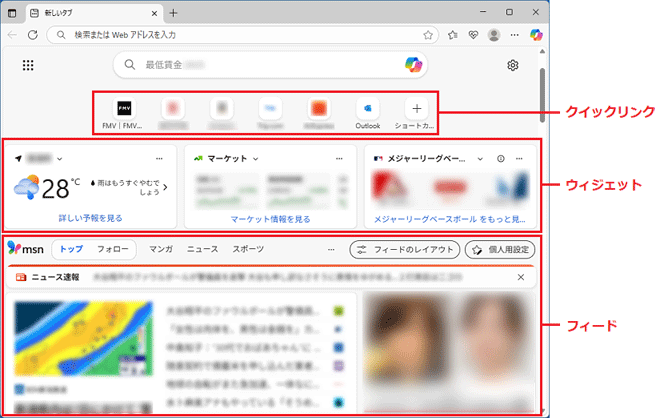Add this page to favorites star
Viewport: 664px width, 418px height.
coord(428,35)
